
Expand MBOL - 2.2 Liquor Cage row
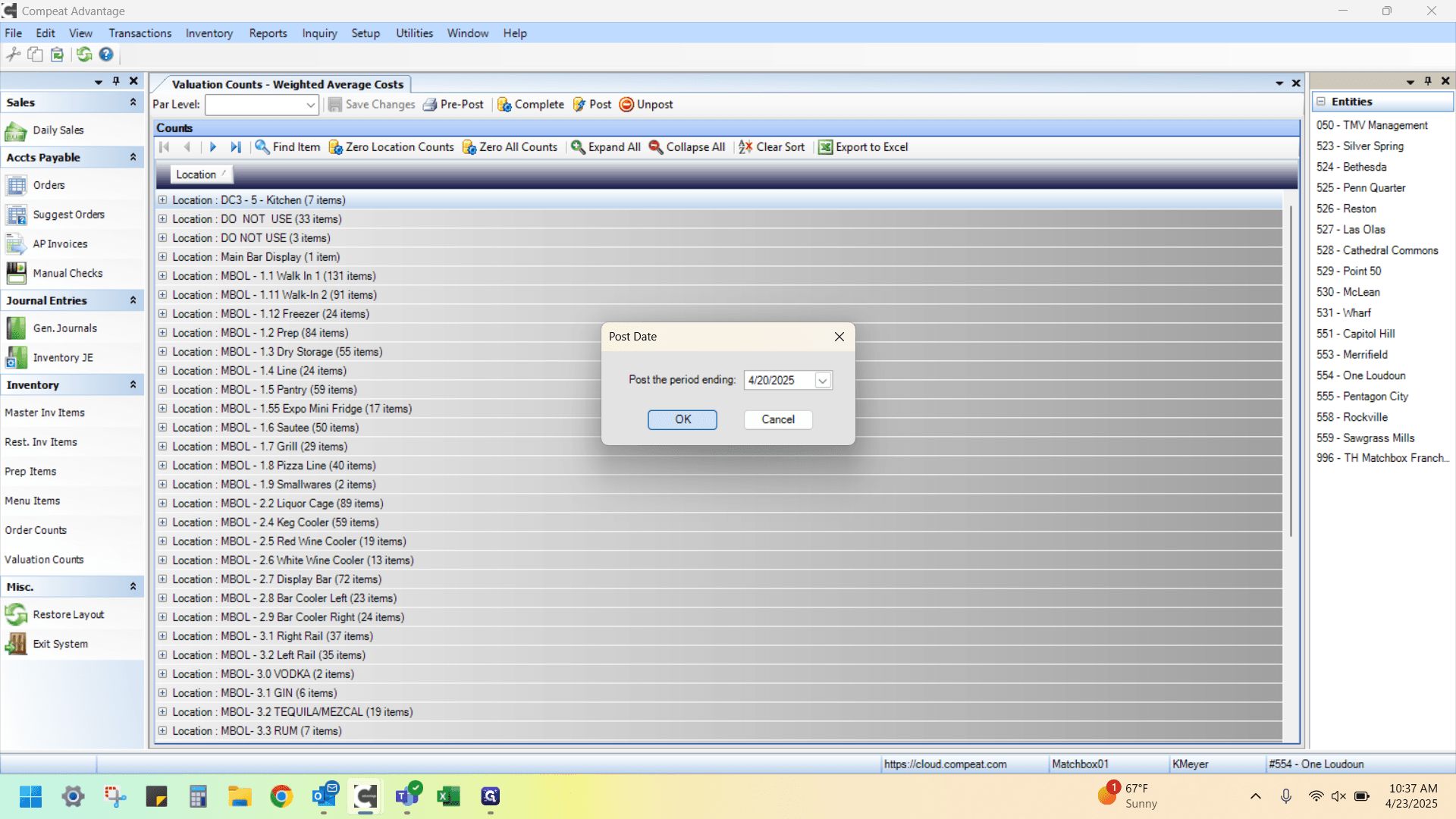coord(162,504)
